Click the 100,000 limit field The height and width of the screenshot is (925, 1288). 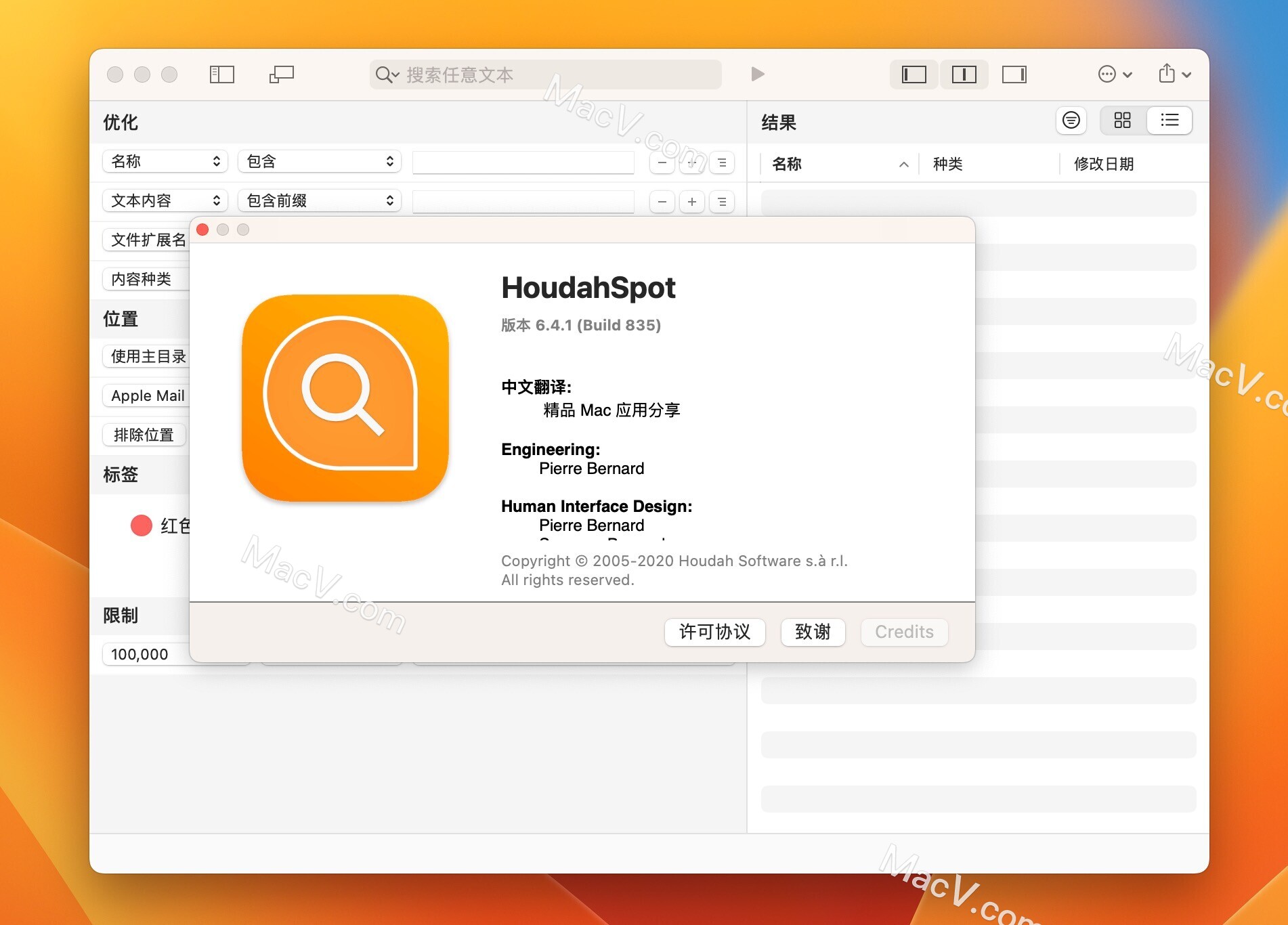pyautogui.click(x=146, y=654)
